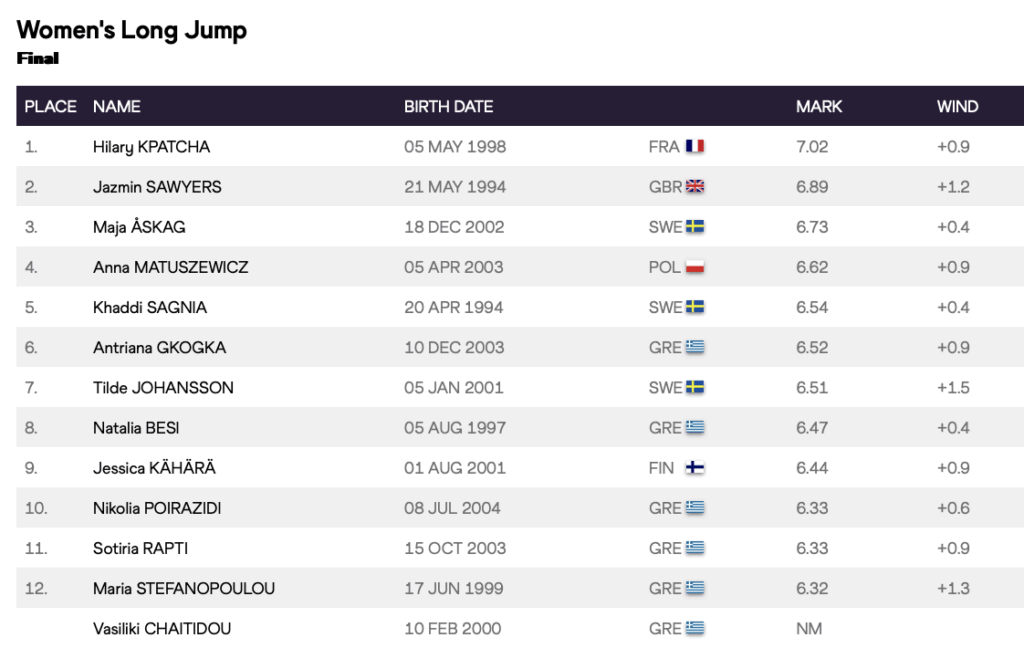
Task: Click the Greek flag in Antriana Gkogka's row
Action: [x=695, y=347]
